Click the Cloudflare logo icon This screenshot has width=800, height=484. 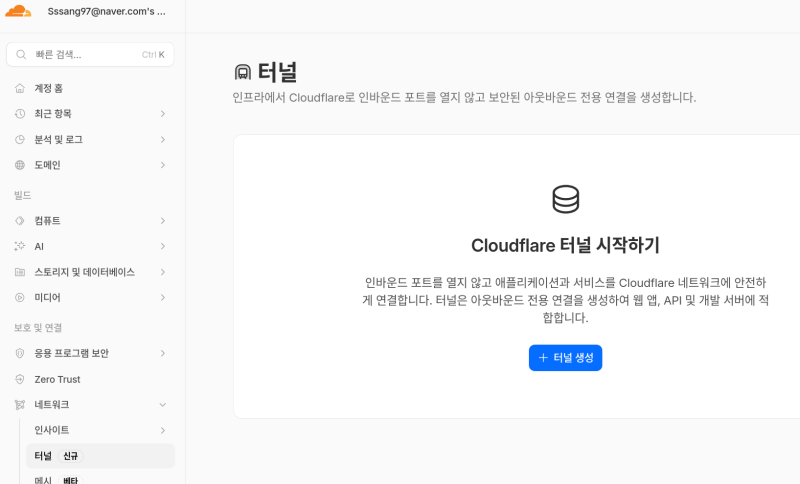[18, 11]
